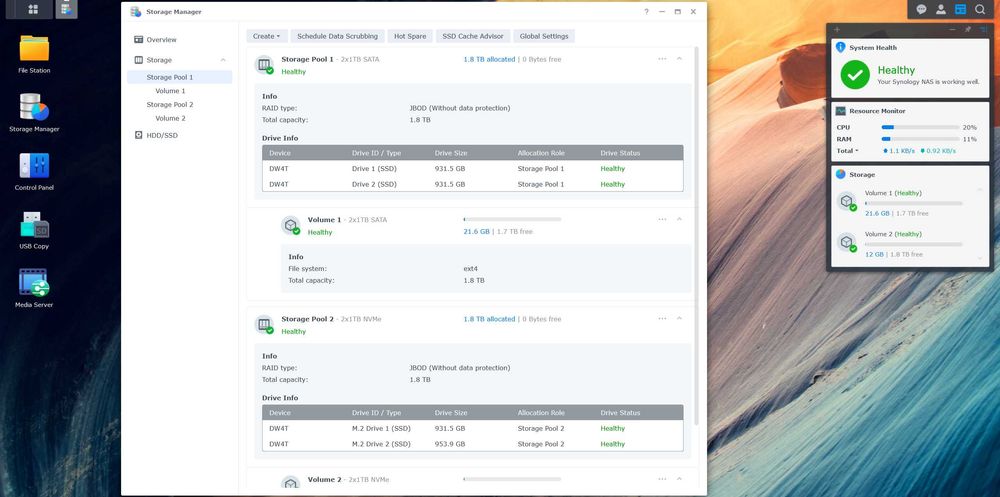Image resolution: width=1000 pixels, height=497 pixels.
Task: Click Drive 1 (SSD) table row
Action: point(473,168)
